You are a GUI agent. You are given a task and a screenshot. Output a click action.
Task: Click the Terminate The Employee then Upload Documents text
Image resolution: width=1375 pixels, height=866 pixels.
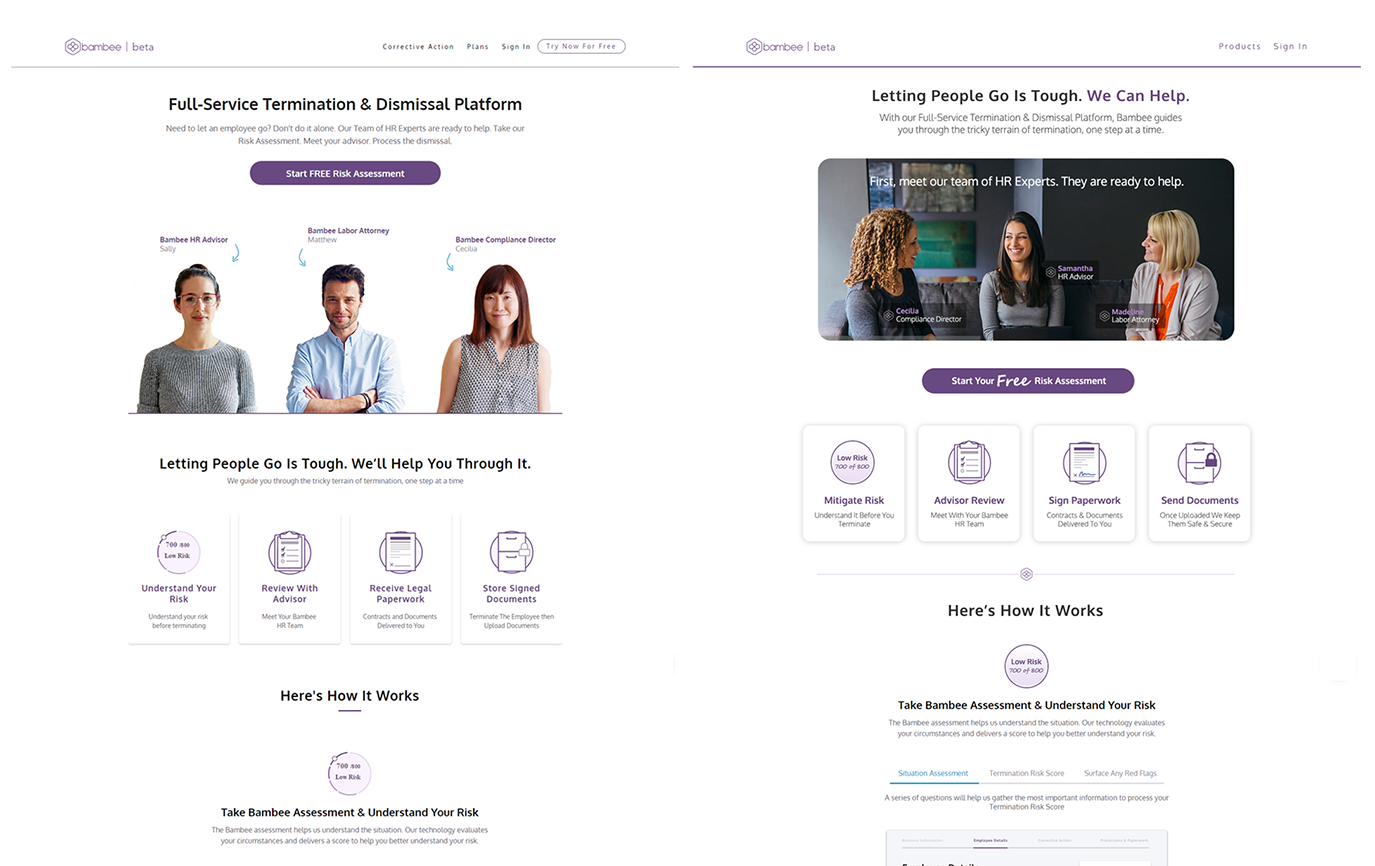[511, 621]
